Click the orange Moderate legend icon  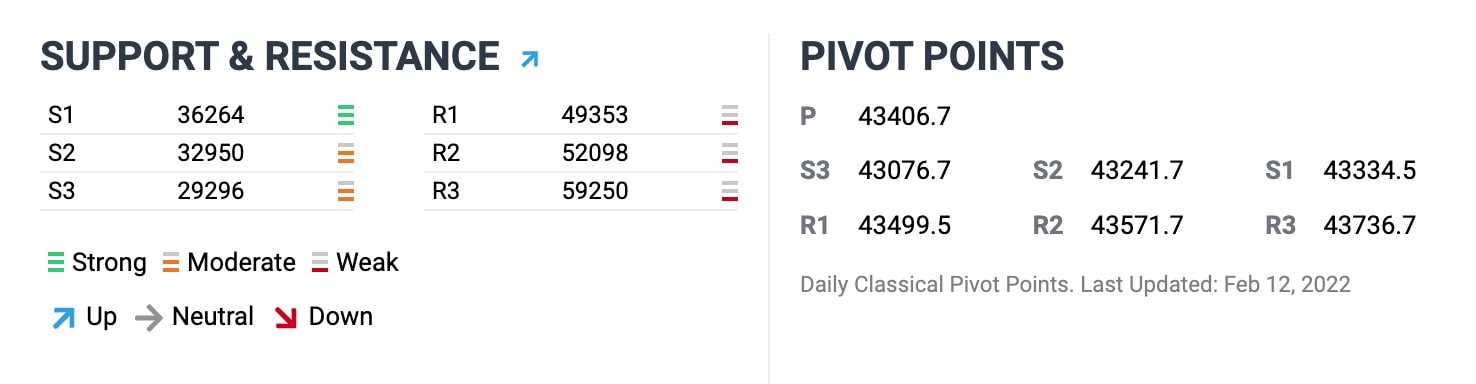(x=171, y=263)
